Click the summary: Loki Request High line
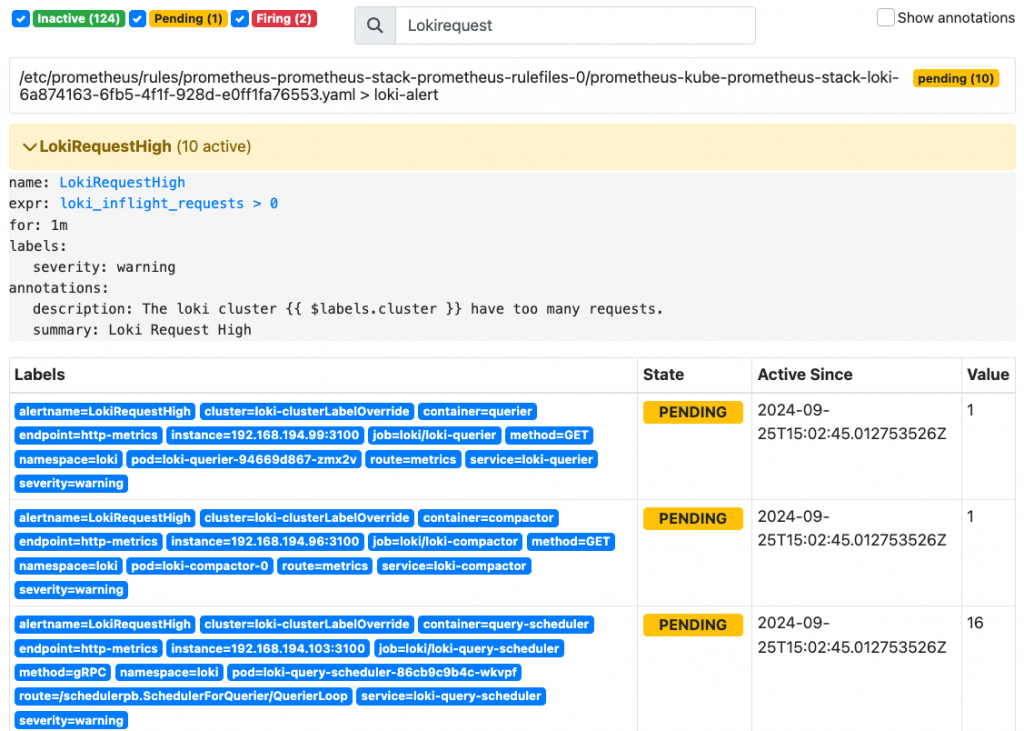The width and height of the screenshot is (1024, 731). point(142,330)
